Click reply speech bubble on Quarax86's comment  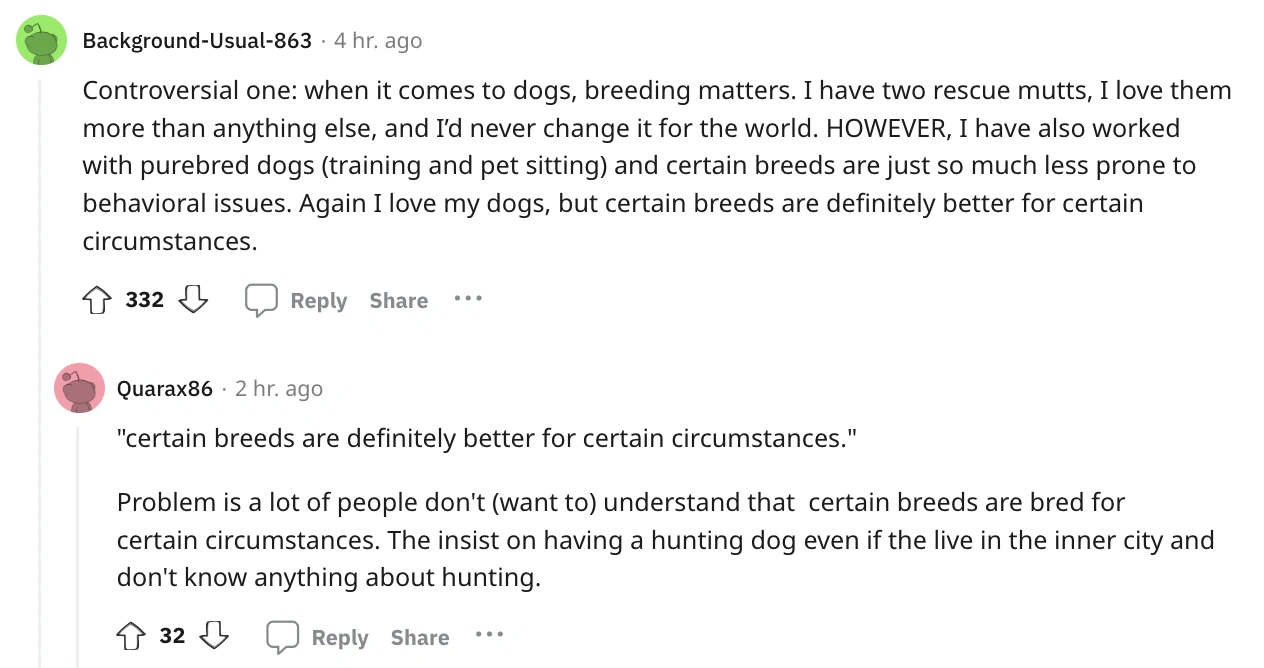(x=282, y=637)
